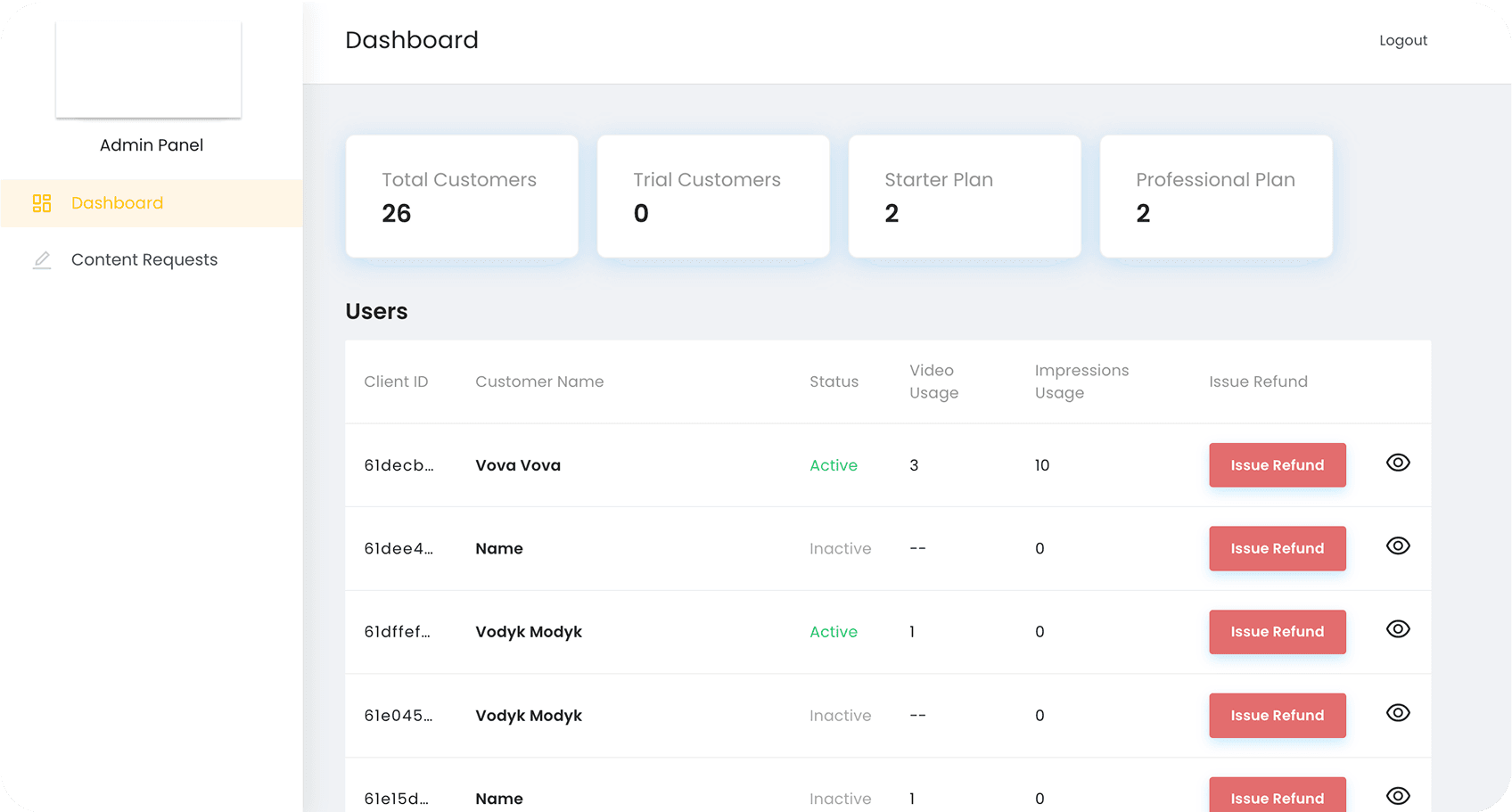Log out using the Logout link
Image resolution: width=1512 pixels, height=812 pixels.
[1402, 41]
